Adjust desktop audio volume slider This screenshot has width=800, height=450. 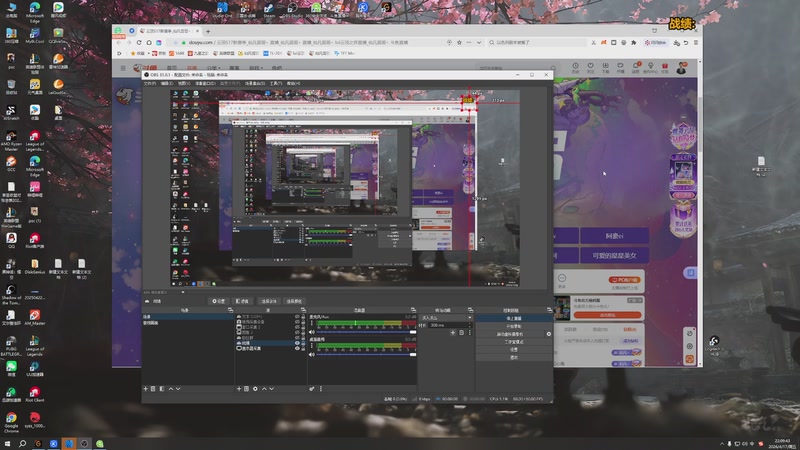click(366, 355)
